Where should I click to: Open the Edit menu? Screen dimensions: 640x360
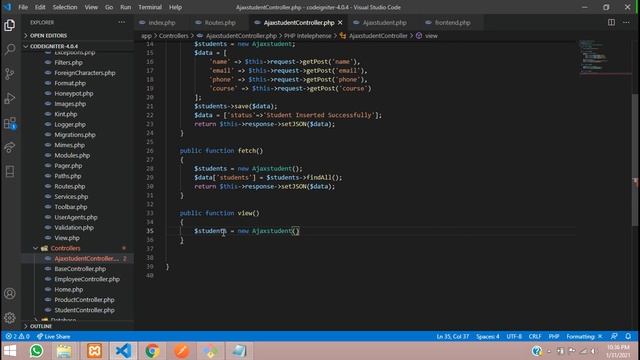tap(40, 7)
